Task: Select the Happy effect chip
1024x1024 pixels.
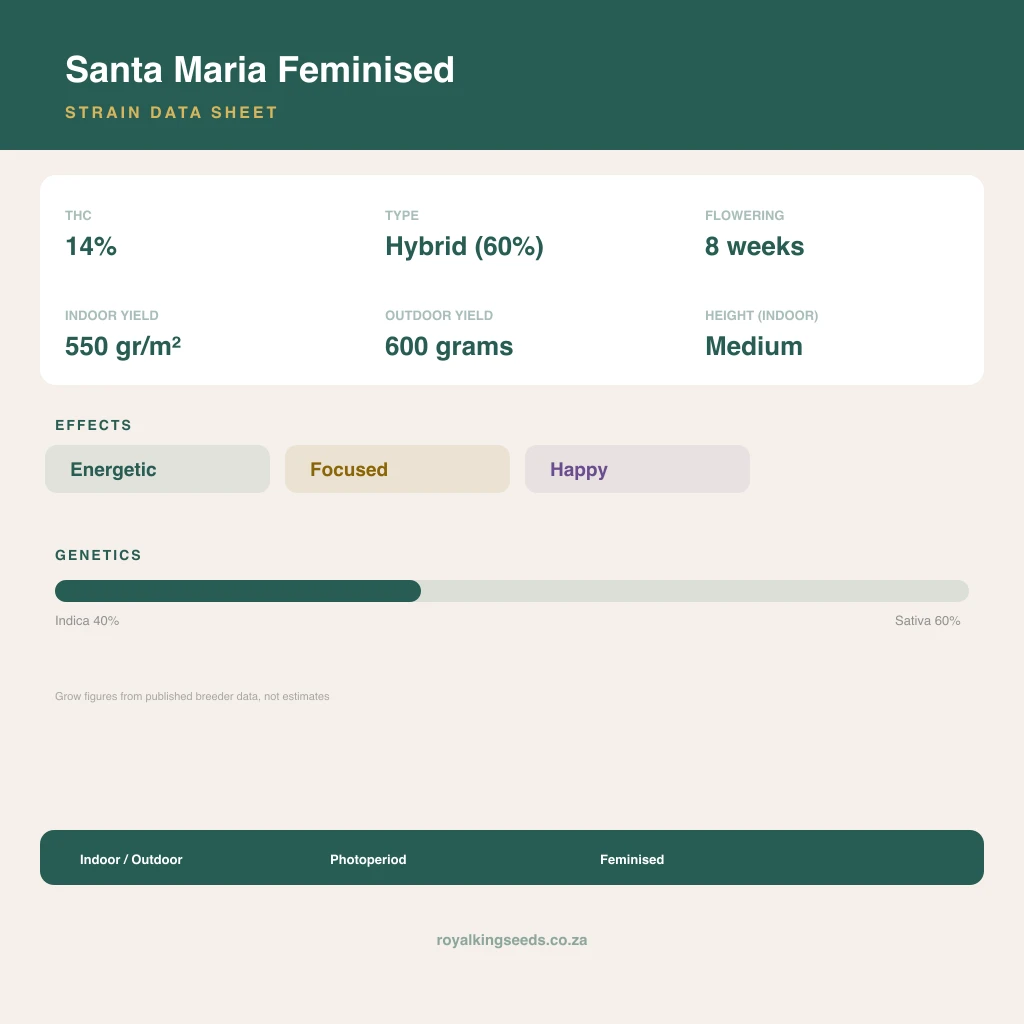Action: tap(637, 469)
